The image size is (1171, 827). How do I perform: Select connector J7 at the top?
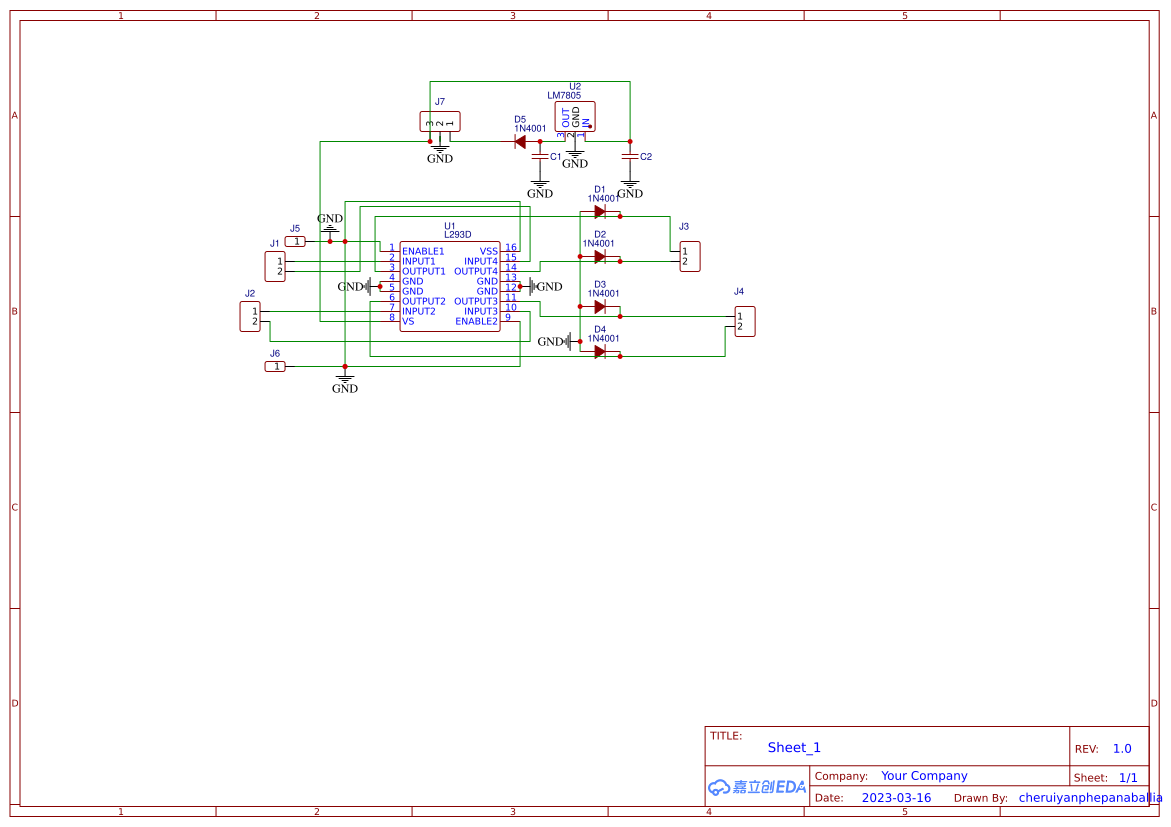coord(438,121)
